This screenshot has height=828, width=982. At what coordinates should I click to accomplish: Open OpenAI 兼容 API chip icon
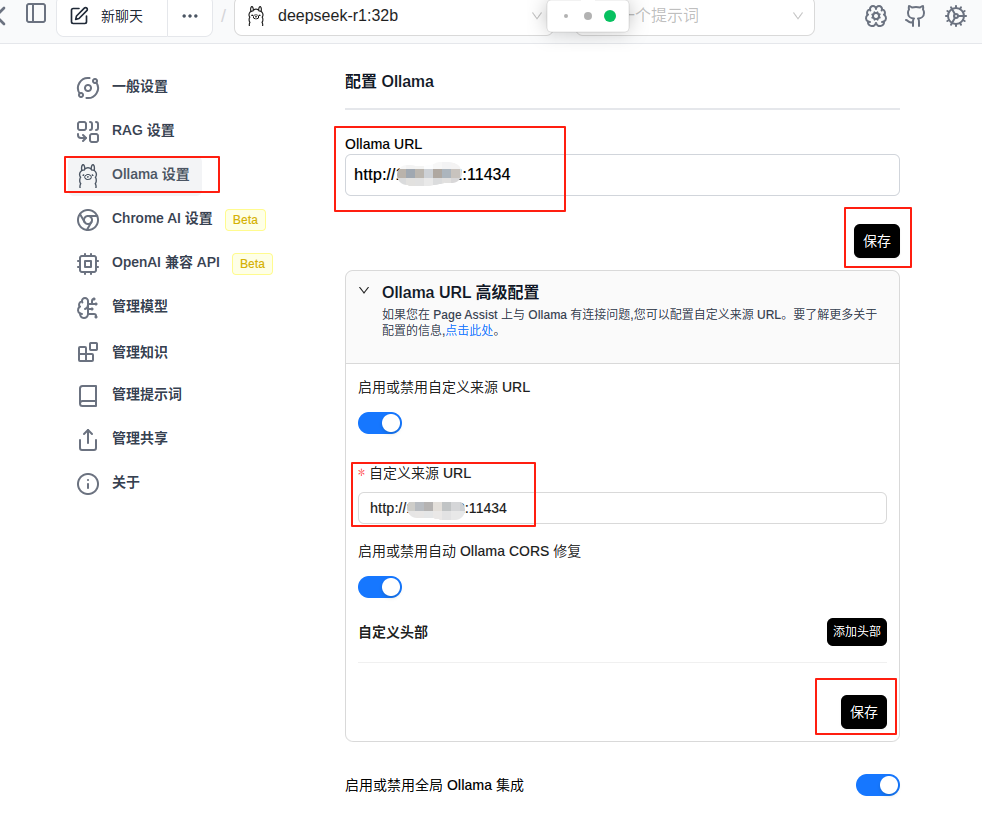(88, 263)
